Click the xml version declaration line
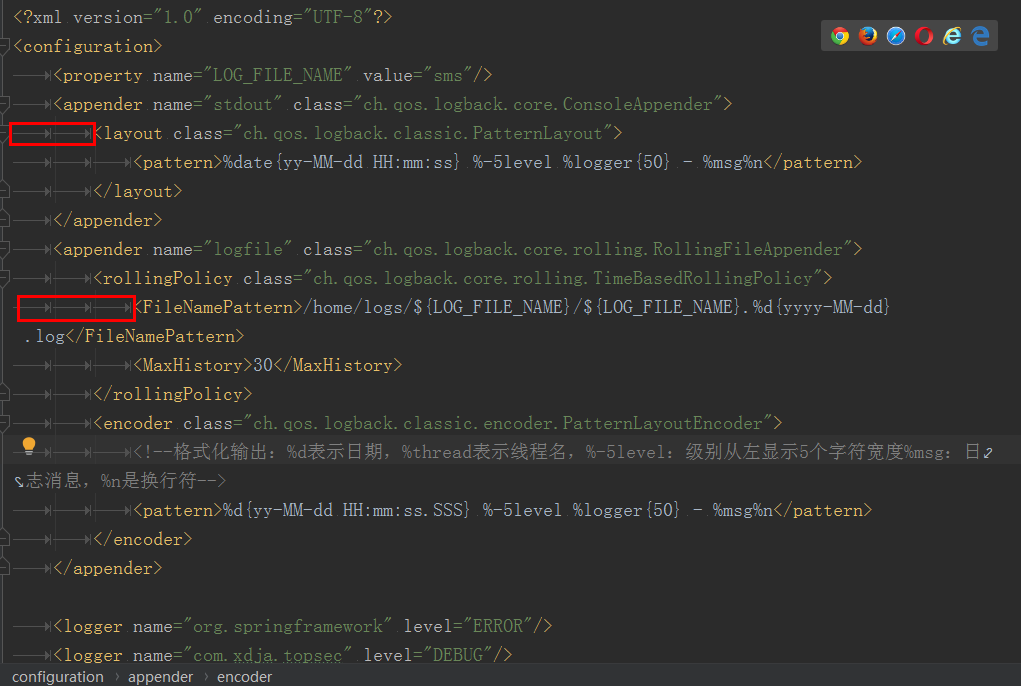The width and height of the screenshot is (1021, 686). point(203,18)
